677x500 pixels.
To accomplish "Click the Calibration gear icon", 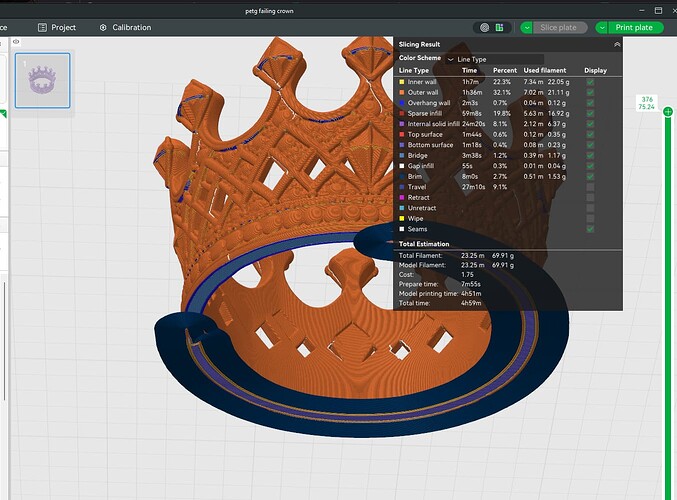I will tap(103, 28).
